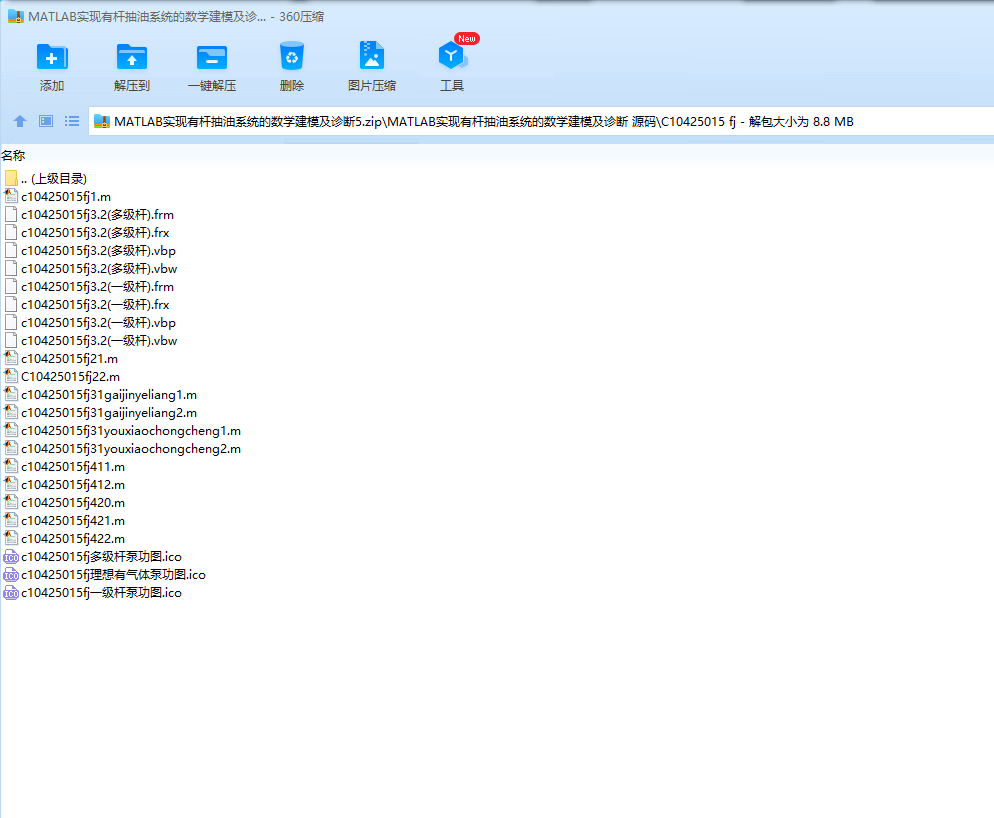Go up one level with arrow icon
Viewport: 994px width, 818px height.
click(20, 121)
